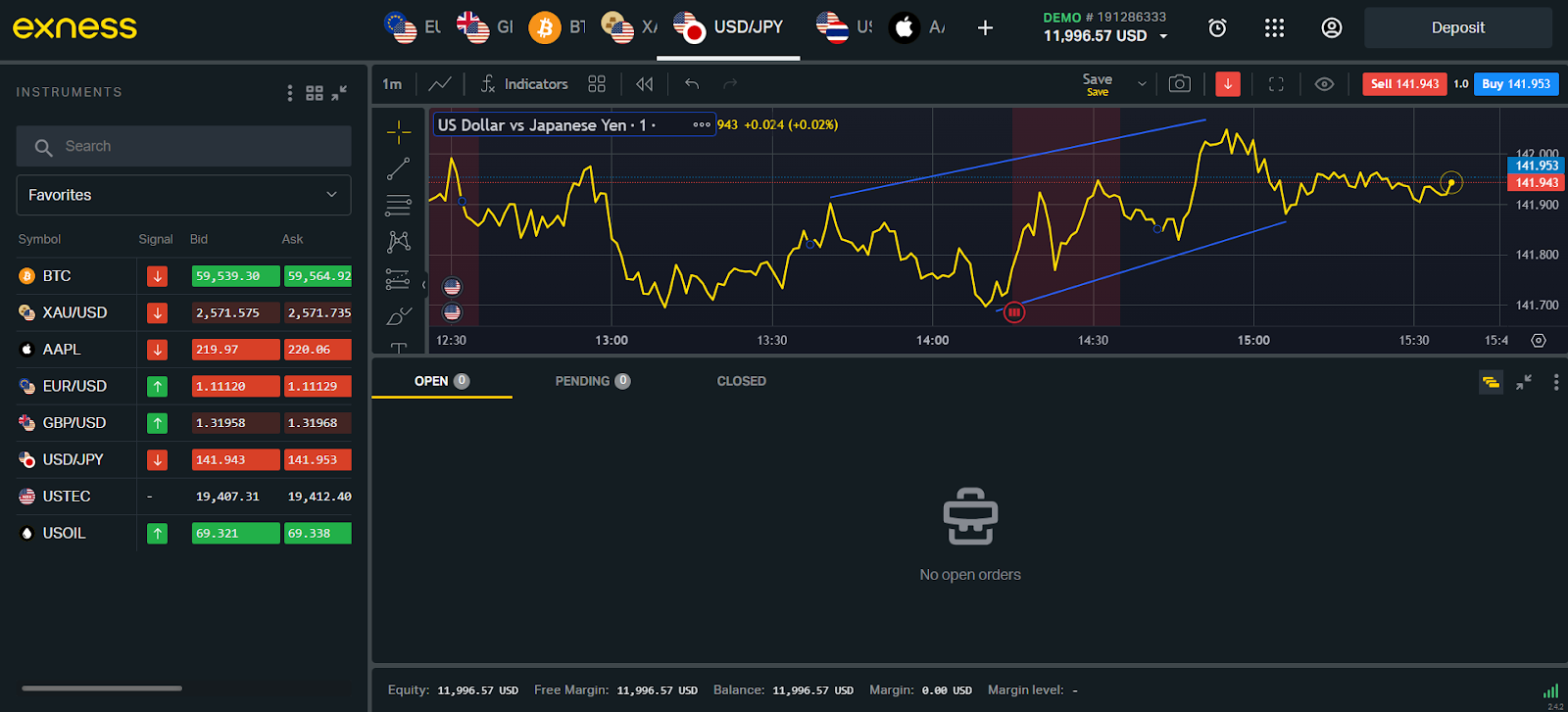Add a new instrument tab with plus icon

985,28
